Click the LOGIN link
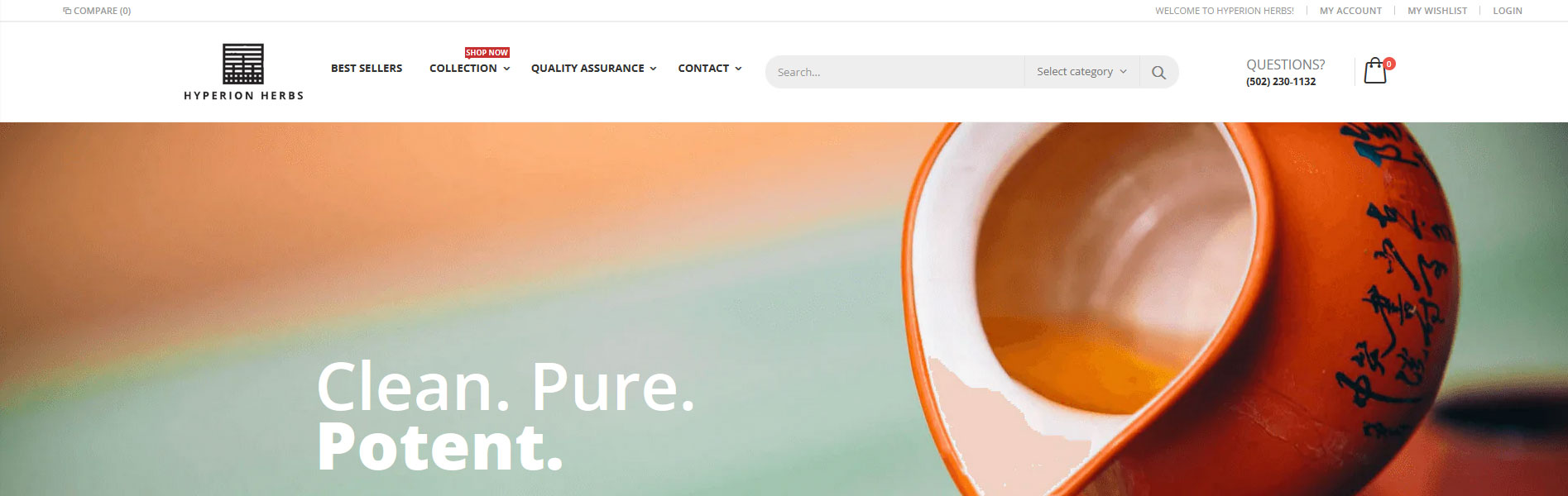Image resolution: width=1568 pixels, height=496 pixels. pyautogui.click(x=1508, y=11)
